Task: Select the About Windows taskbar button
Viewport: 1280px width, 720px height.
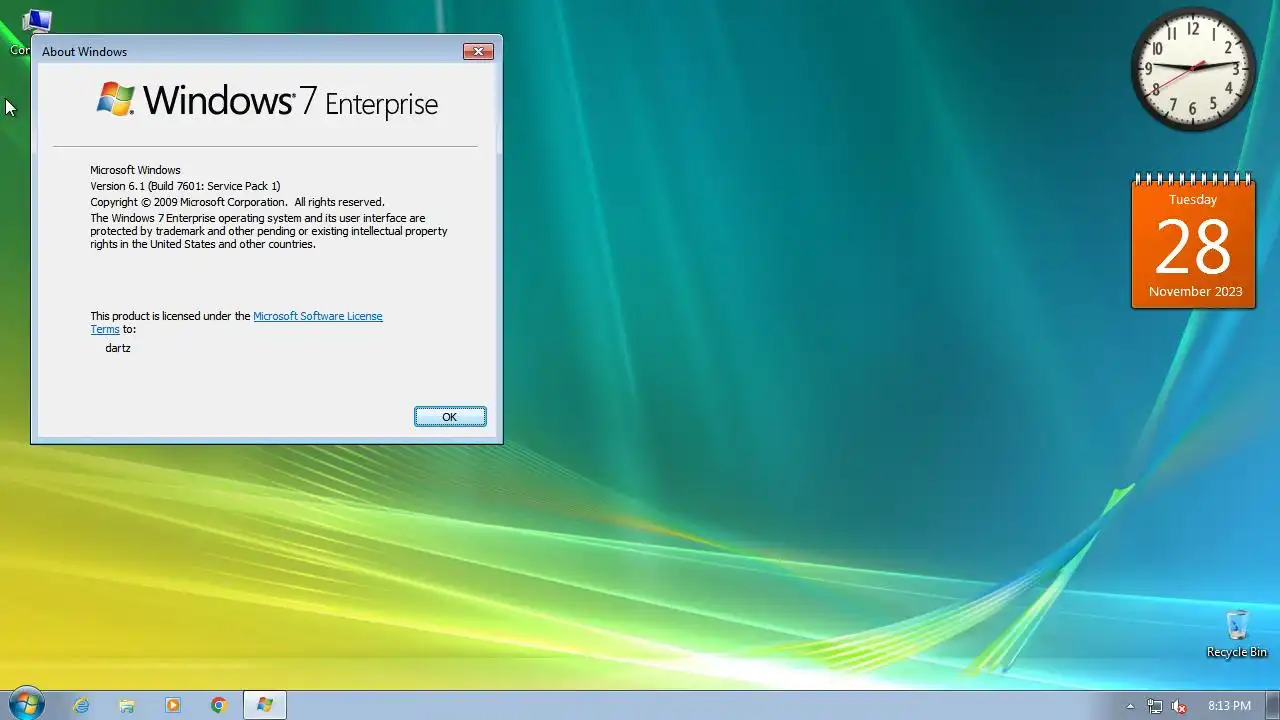Action: (265, 705)
